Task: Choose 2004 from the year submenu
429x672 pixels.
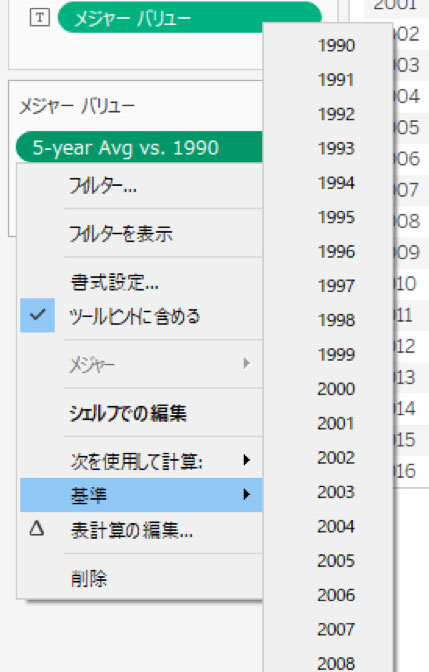Action: pyautogui.click(x=336, y=526)
